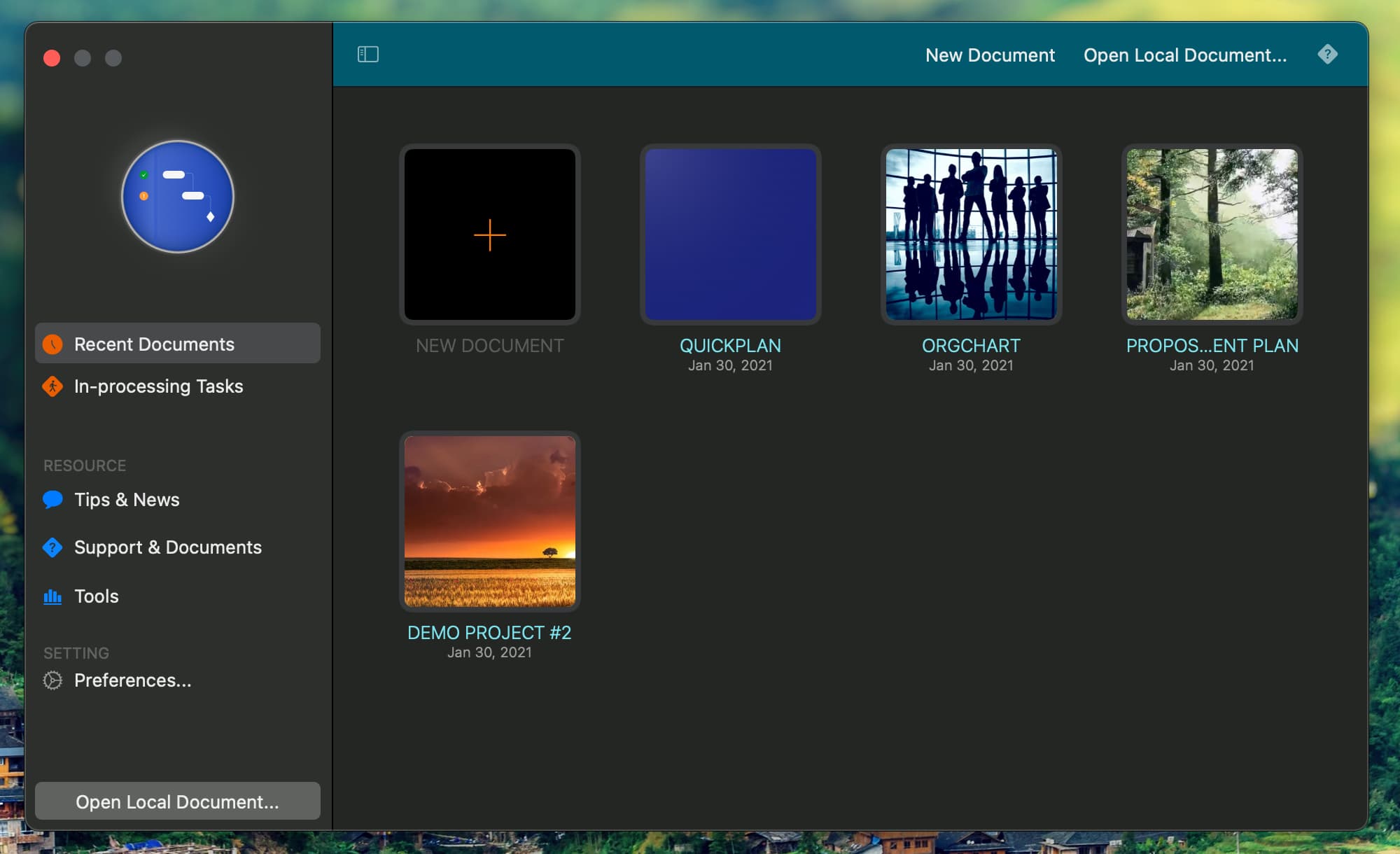Click the DEMO PROJECT #2 title link
The height and width of the screenshot is (854, 1400).
tap(489, 633)
